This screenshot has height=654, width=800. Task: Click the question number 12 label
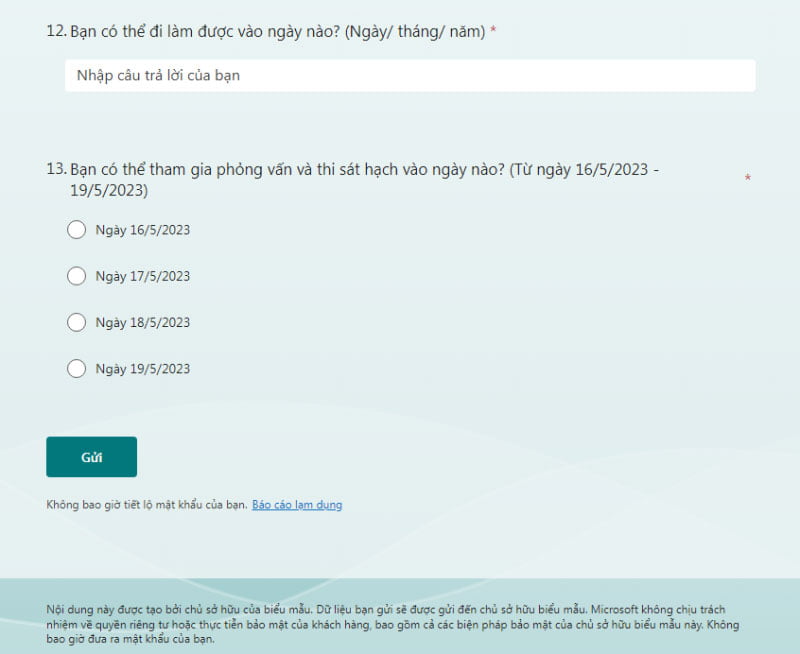click(x=56, y=32)
